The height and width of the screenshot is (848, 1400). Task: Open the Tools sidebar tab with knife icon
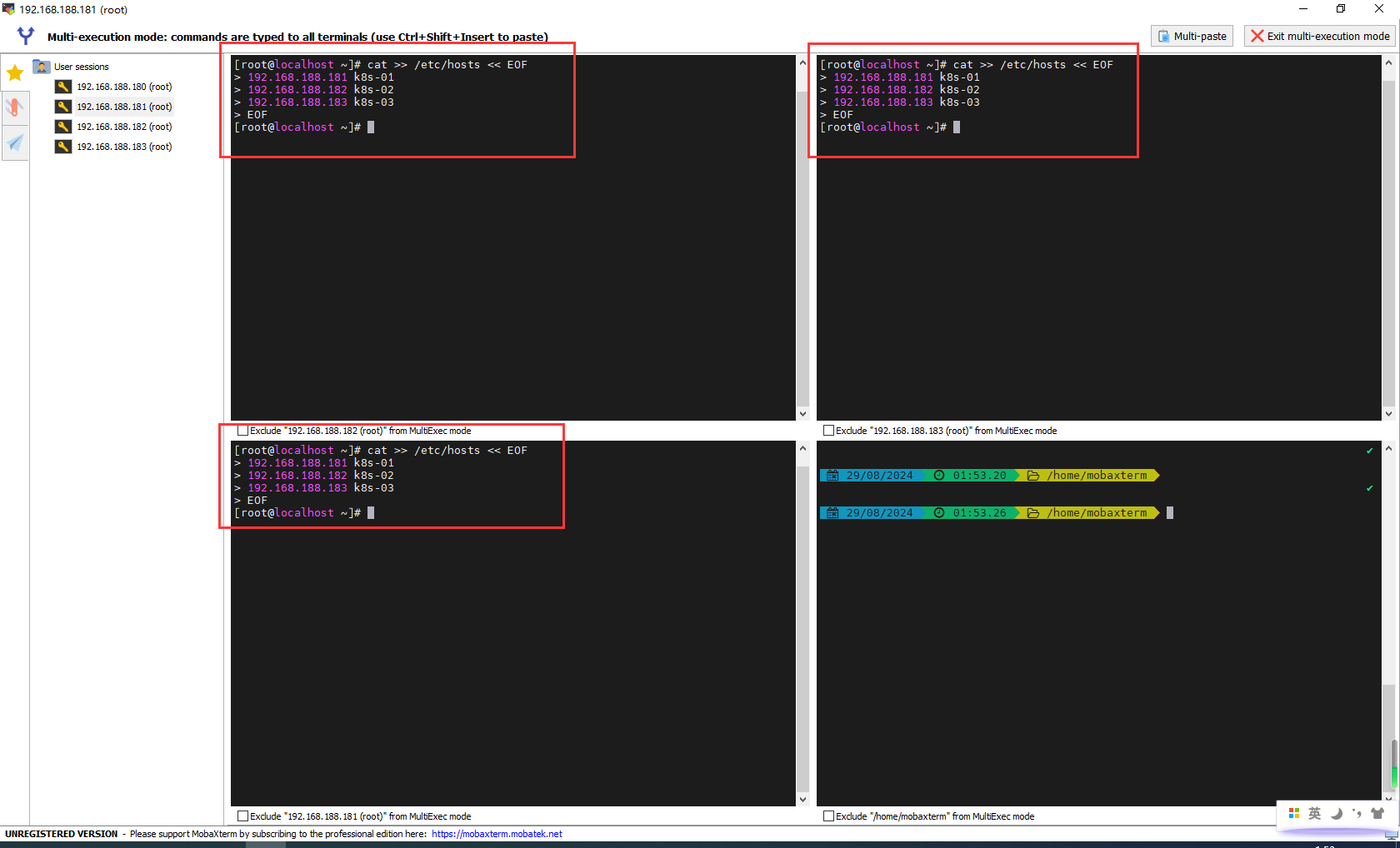click(15, 107)
